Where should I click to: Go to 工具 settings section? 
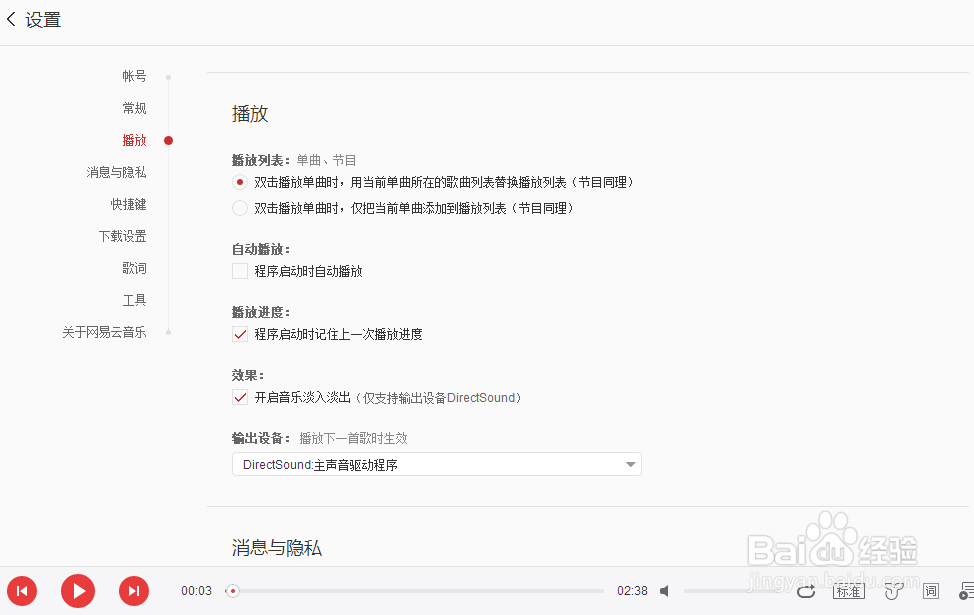134,300
